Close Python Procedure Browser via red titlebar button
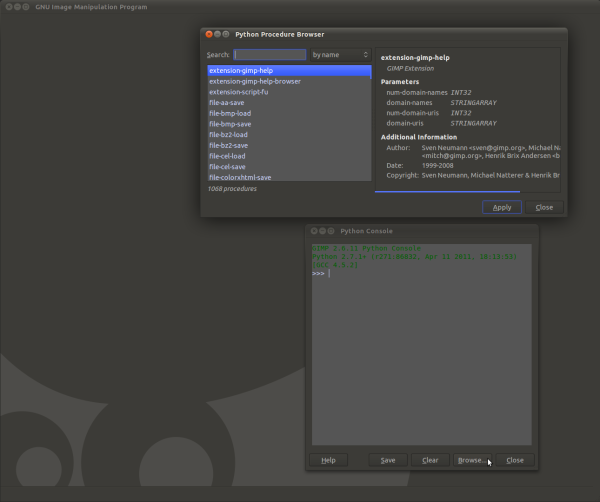 [209, 34]
